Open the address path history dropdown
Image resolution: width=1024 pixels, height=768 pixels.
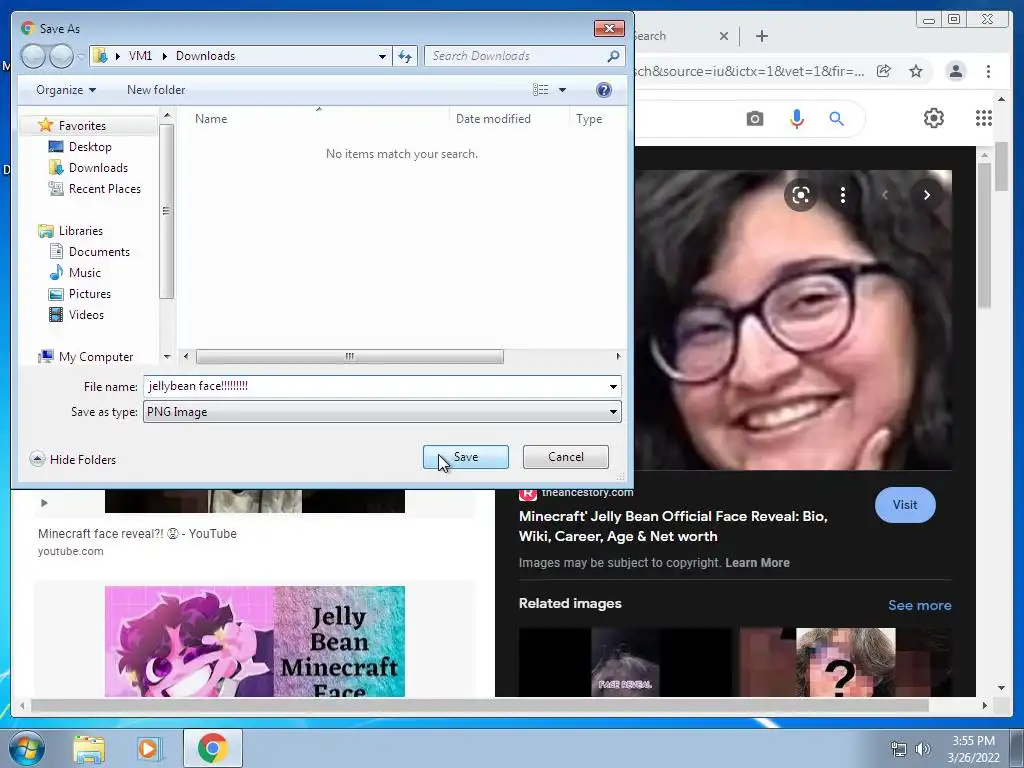(383, 56)
